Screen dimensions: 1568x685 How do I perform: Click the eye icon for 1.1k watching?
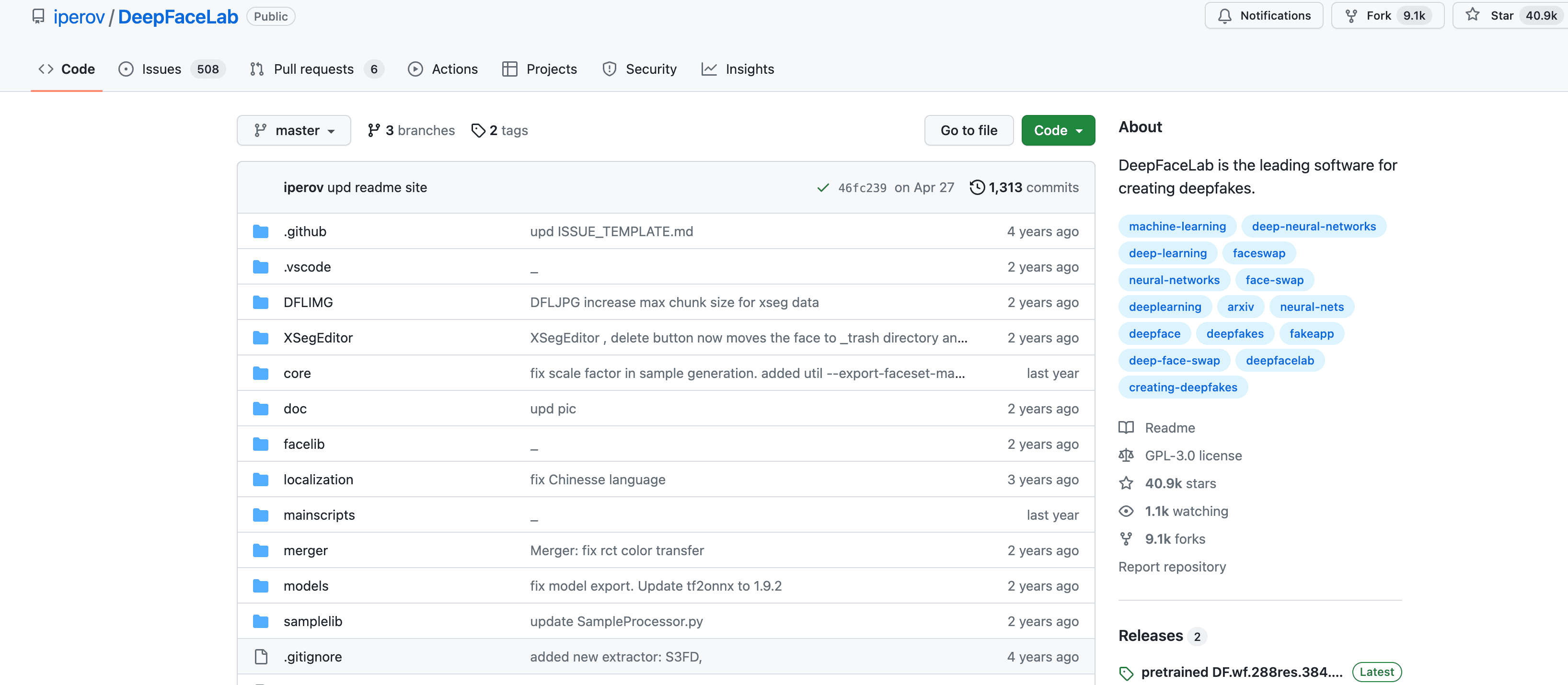coord(1126,511)
